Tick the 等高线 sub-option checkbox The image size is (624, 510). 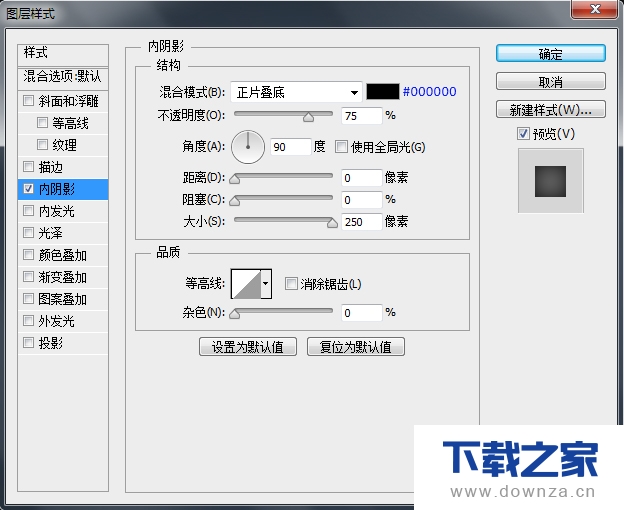(42, 122)
